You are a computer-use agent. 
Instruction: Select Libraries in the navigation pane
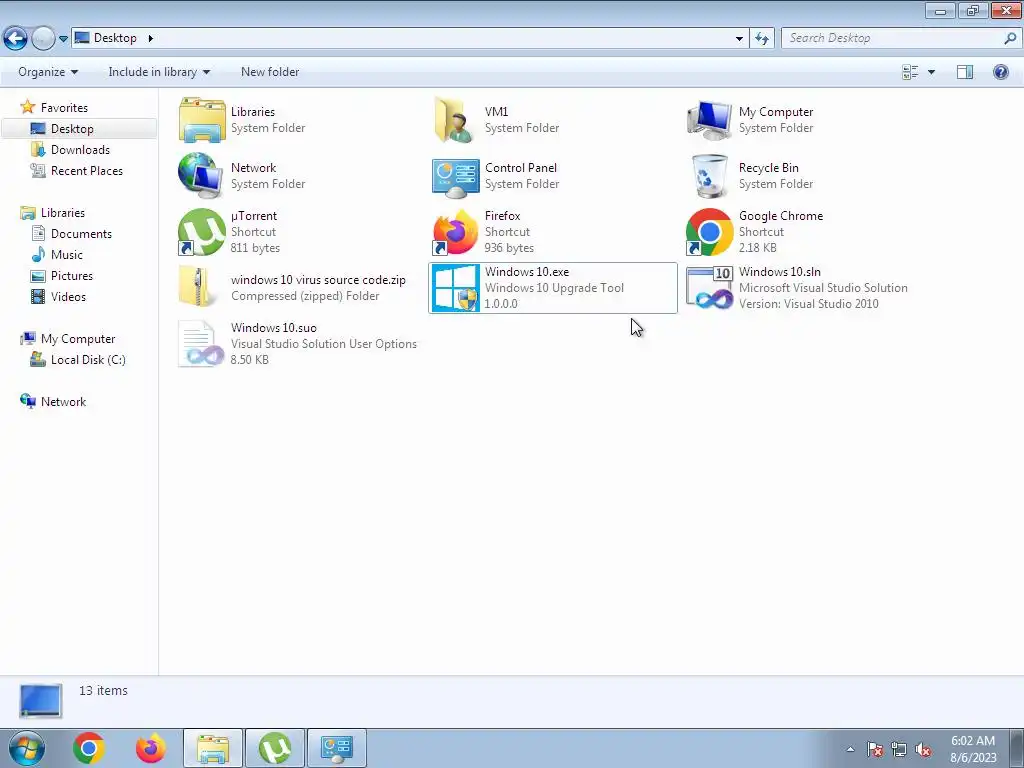63,213
